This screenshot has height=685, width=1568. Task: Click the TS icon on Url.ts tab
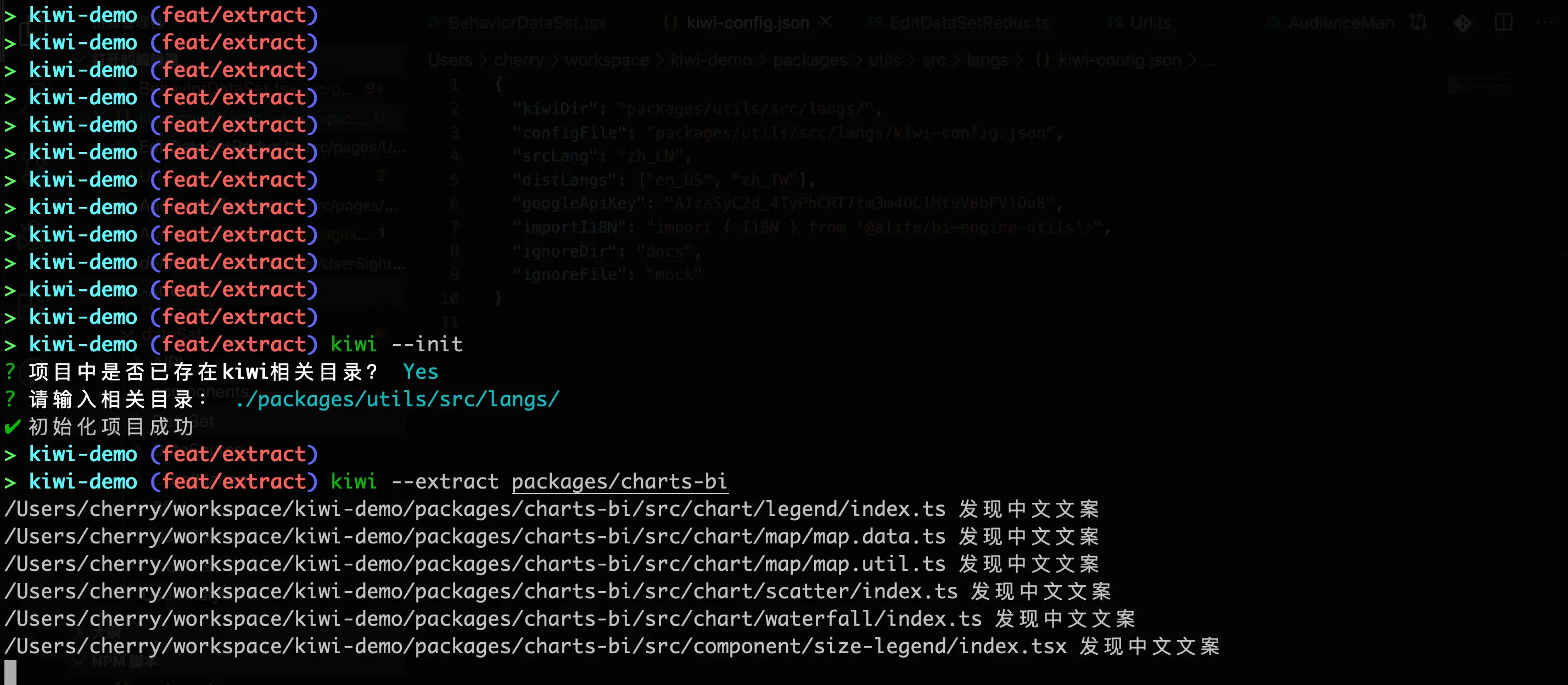(1114, 23)
